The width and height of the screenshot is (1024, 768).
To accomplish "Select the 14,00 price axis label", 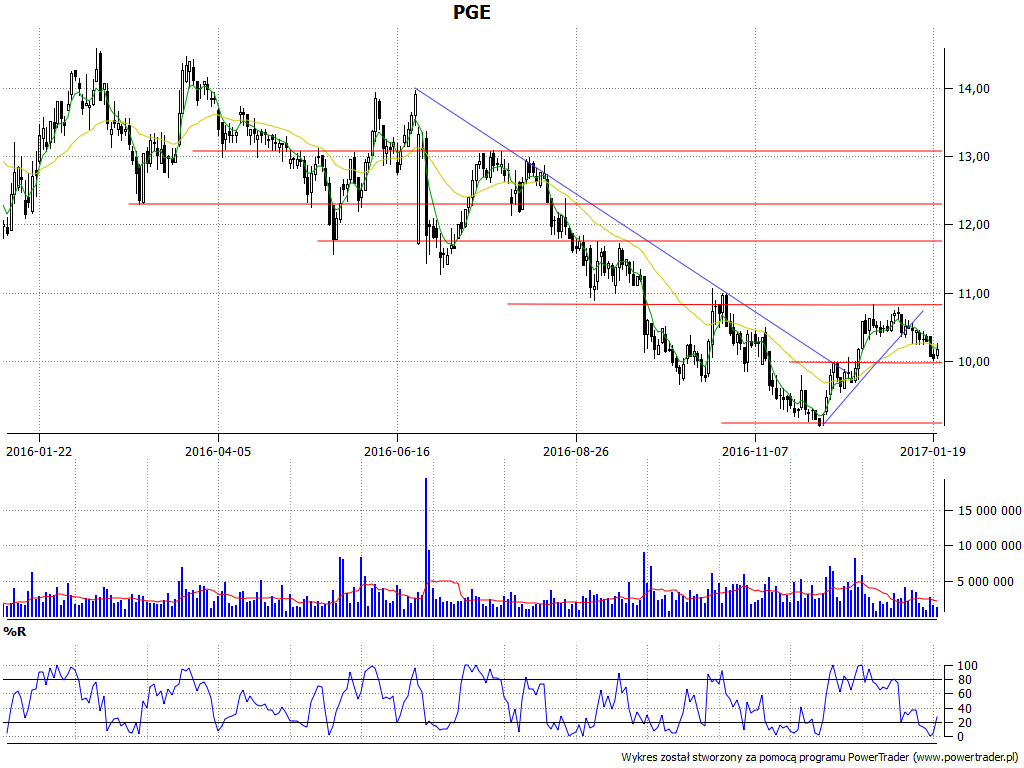I will (973, 89).
